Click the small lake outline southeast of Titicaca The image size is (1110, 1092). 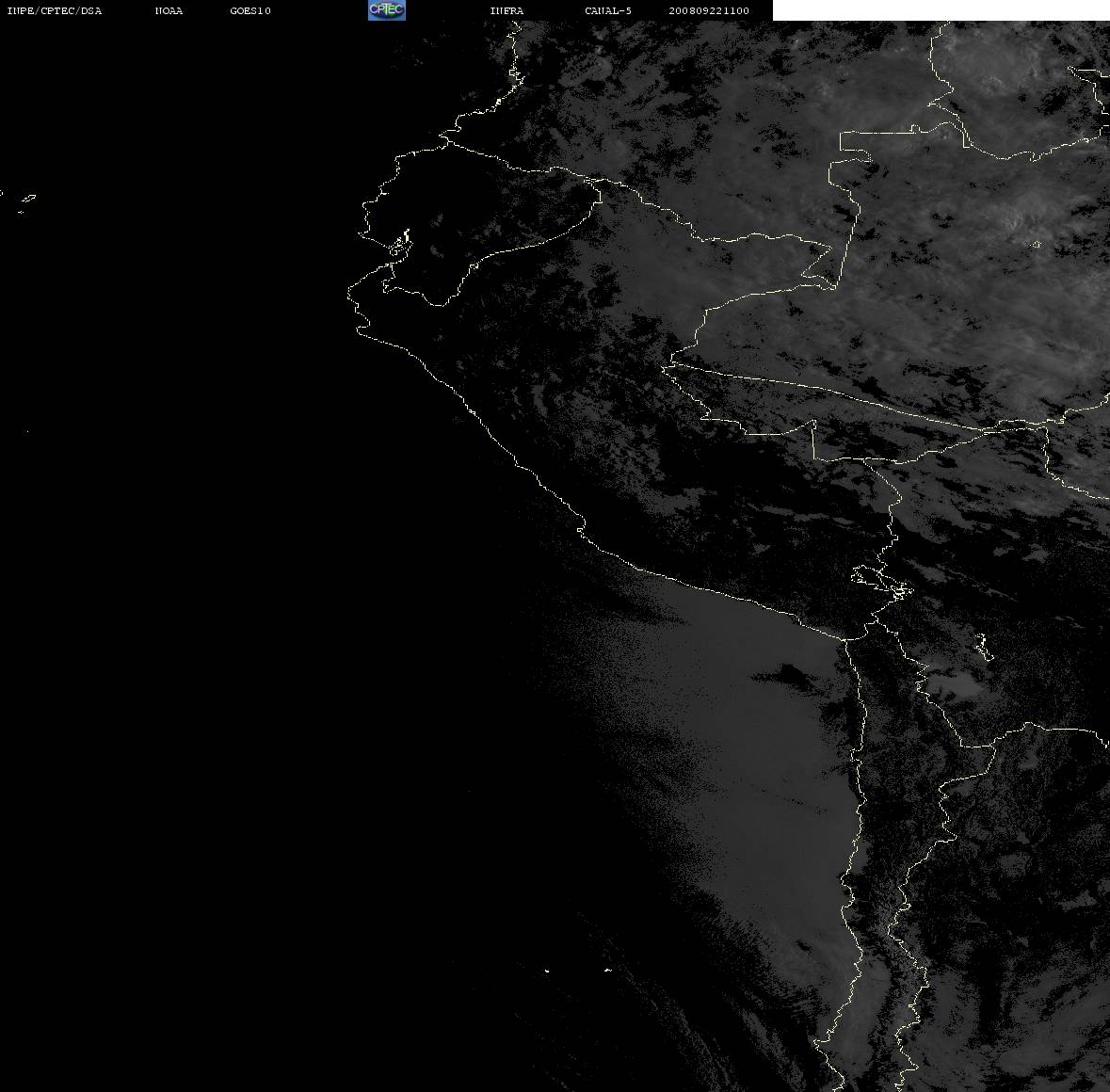point(983,648)
